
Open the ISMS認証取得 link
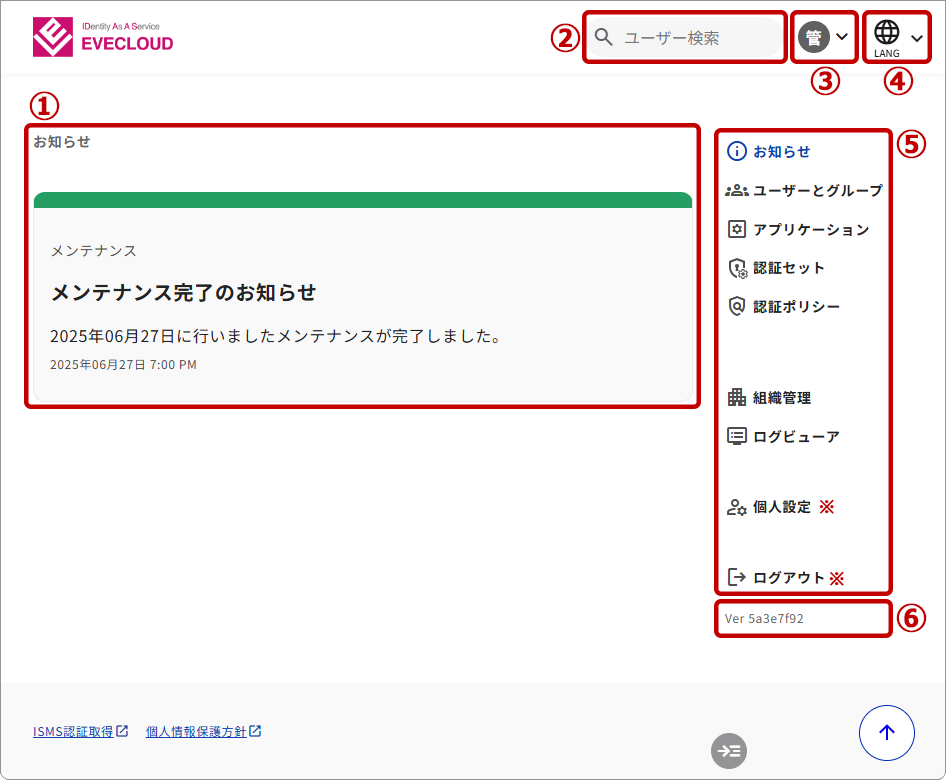(74, 731)
